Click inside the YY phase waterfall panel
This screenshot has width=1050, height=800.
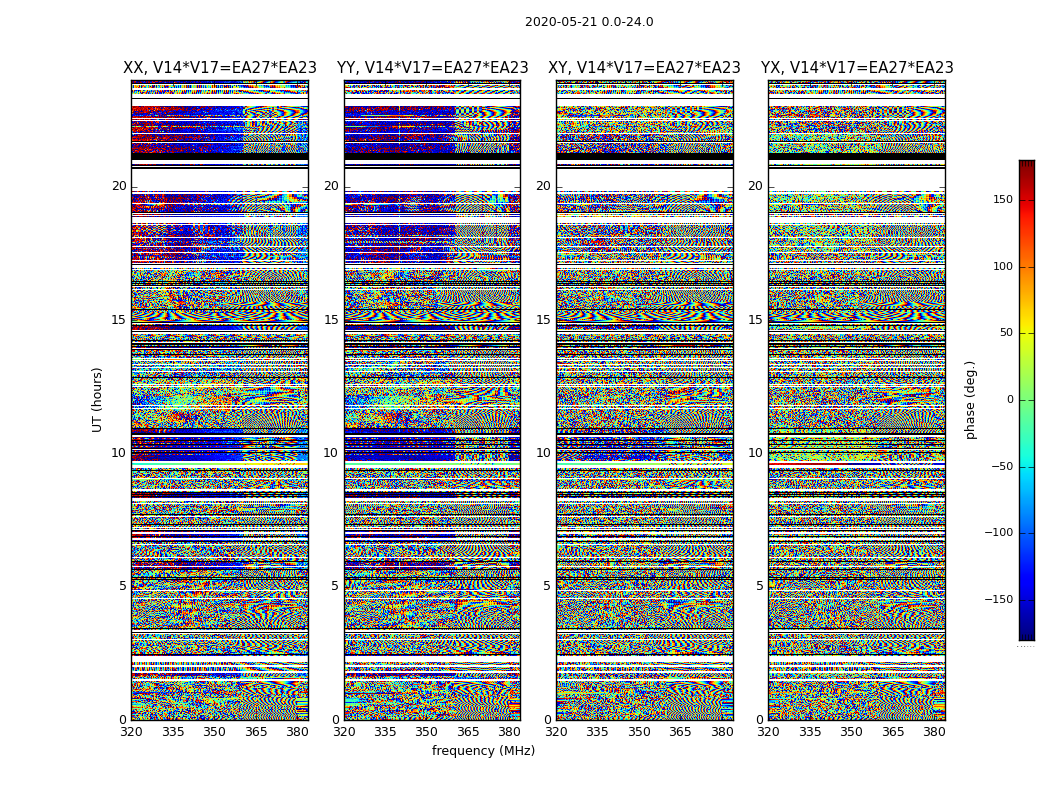433,400
